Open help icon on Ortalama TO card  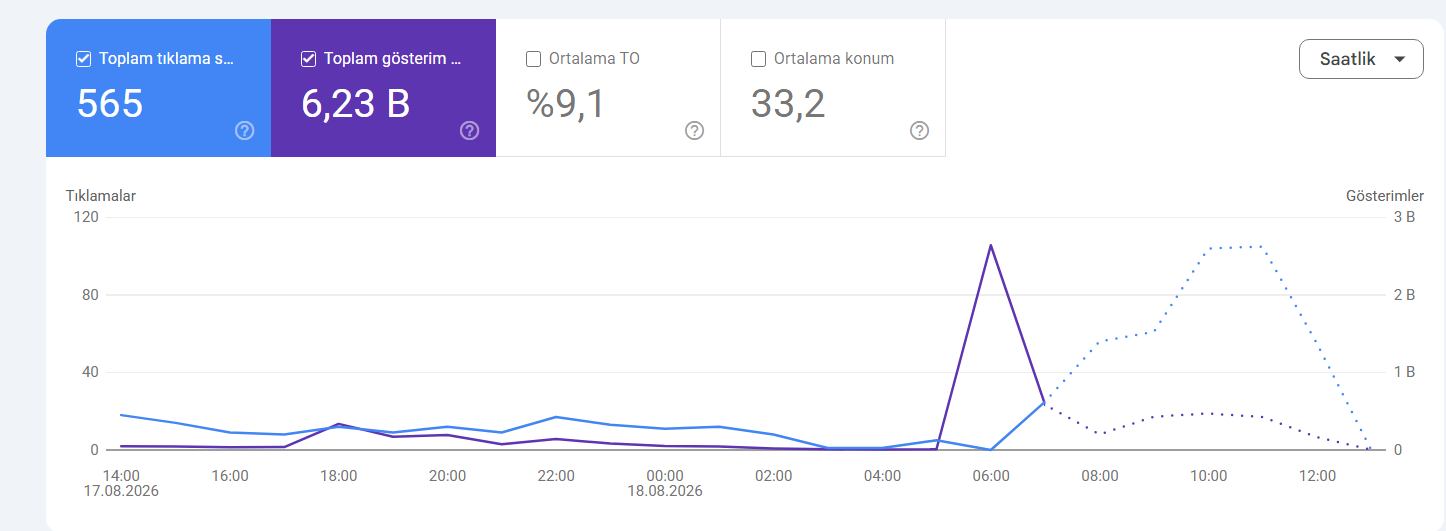point(695,131)
